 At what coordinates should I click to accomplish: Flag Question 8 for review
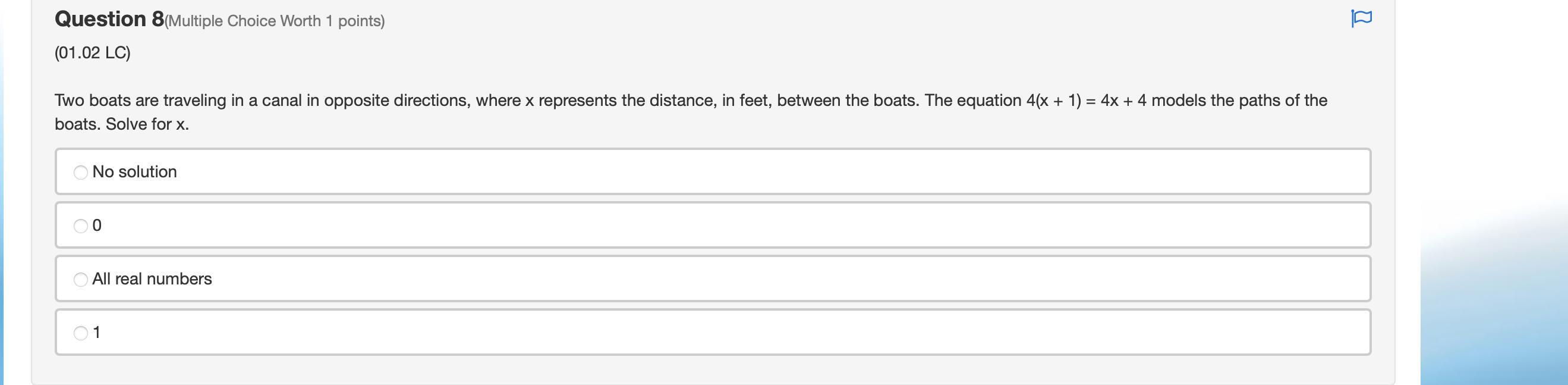pos(1361,18)
